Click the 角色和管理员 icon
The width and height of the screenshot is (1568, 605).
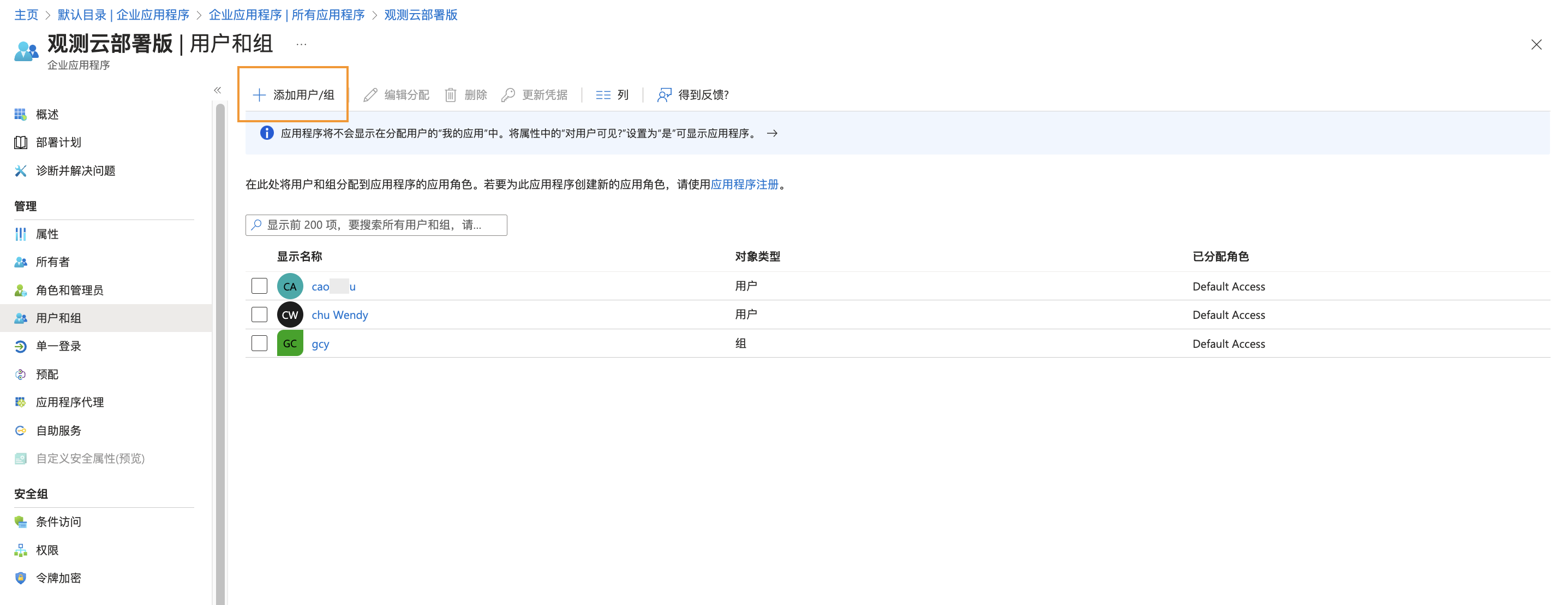21,290
